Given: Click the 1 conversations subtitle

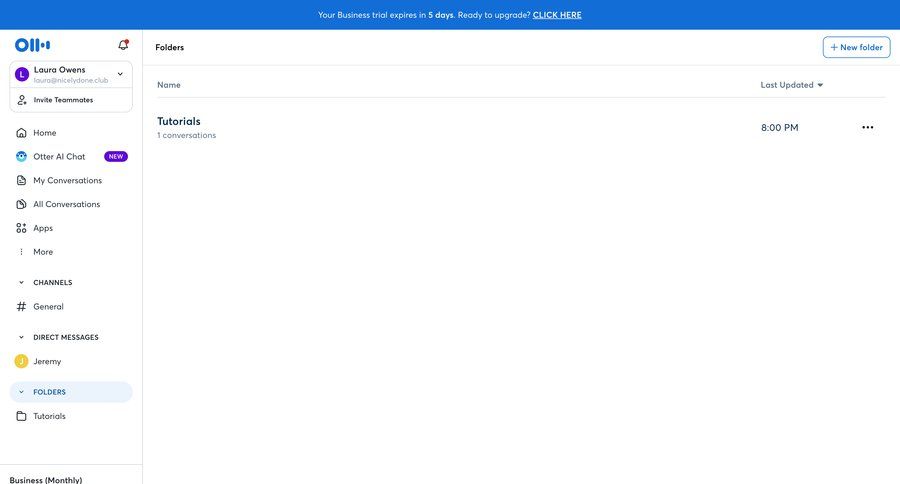Looking at the screenshot, I should [187, 135].
